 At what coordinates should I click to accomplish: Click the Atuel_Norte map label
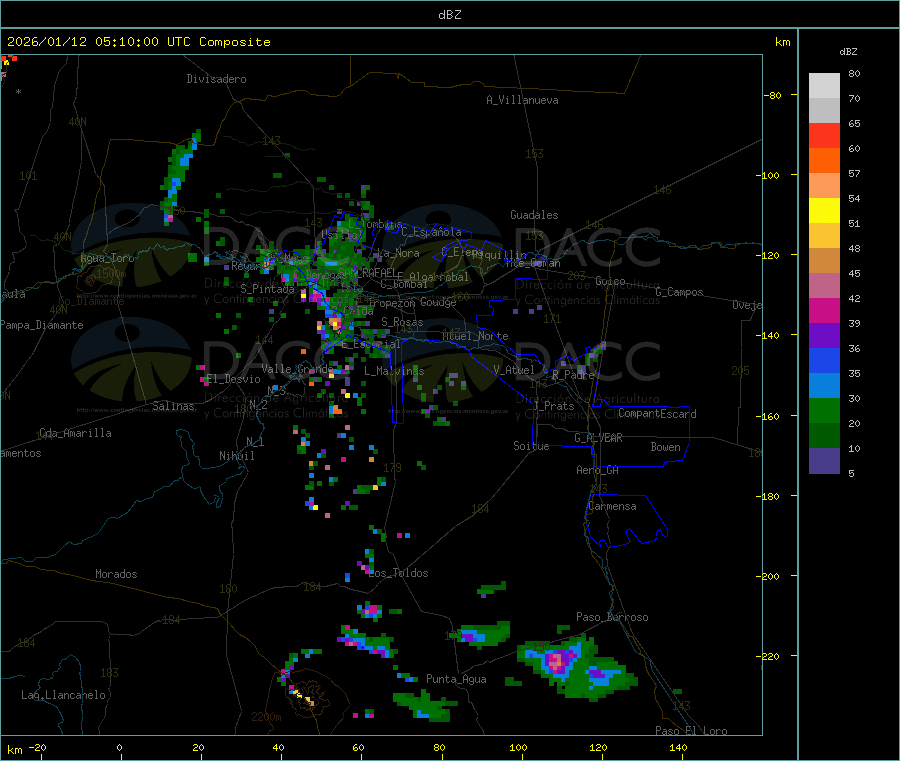pos(475,336)
